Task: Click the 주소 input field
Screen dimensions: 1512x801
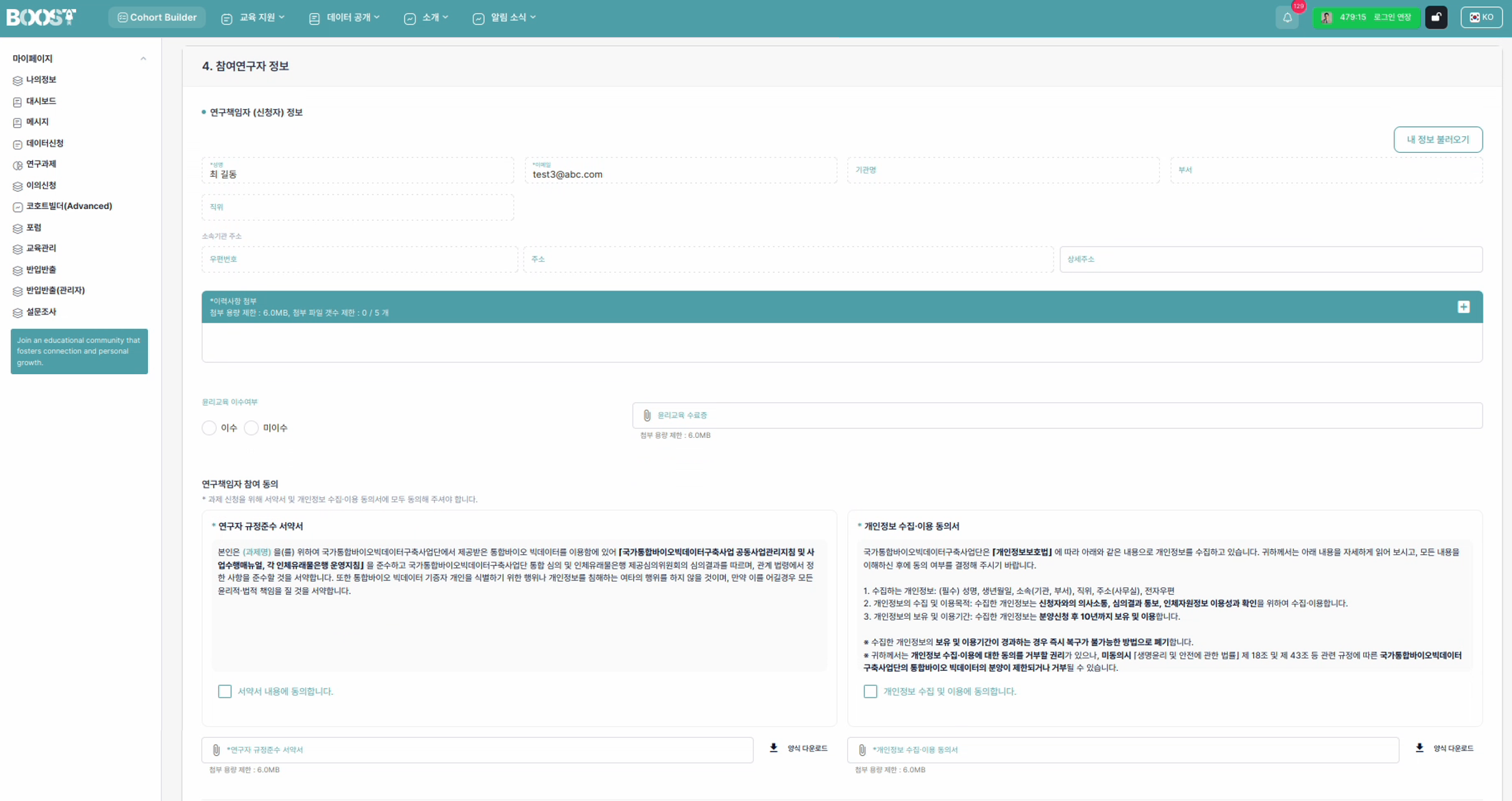Action: (788, 260)
